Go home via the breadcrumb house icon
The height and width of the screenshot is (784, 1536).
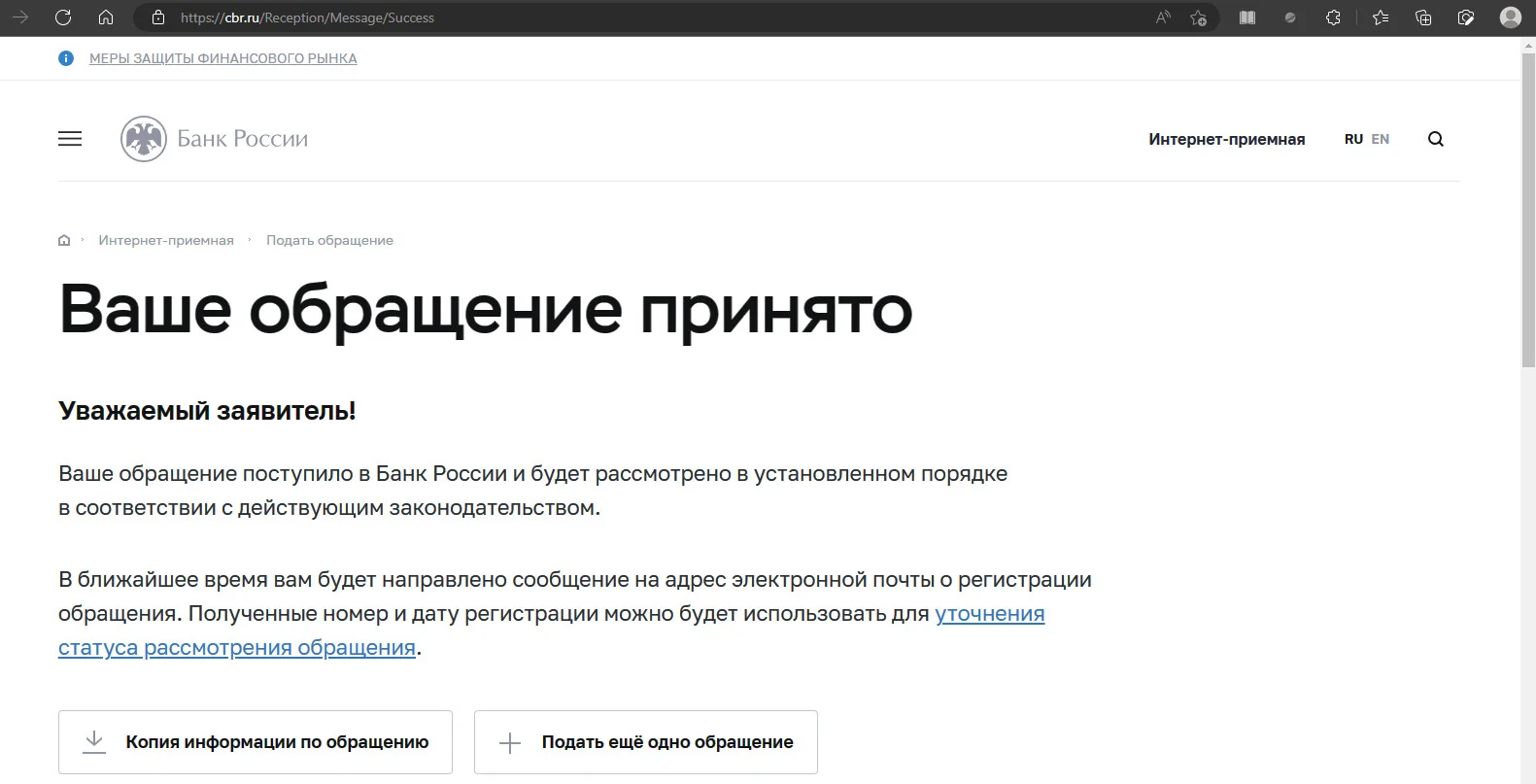[x=64, y=240]
